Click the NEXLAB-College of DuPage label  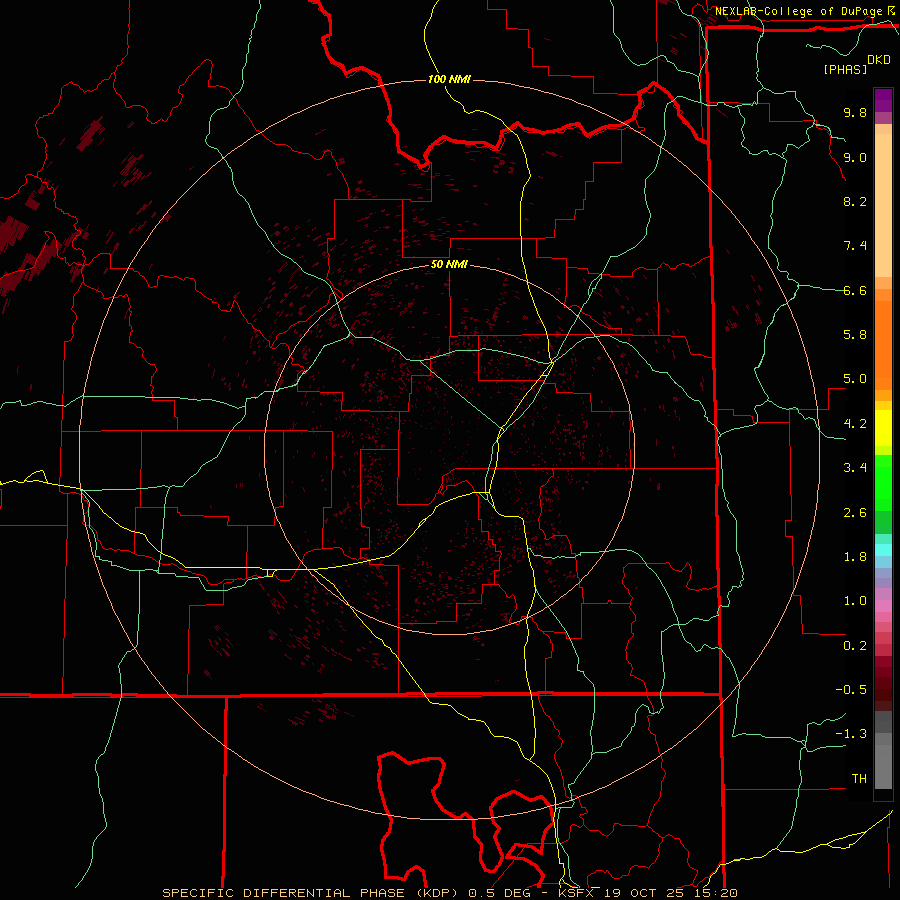tap(799, 11)
